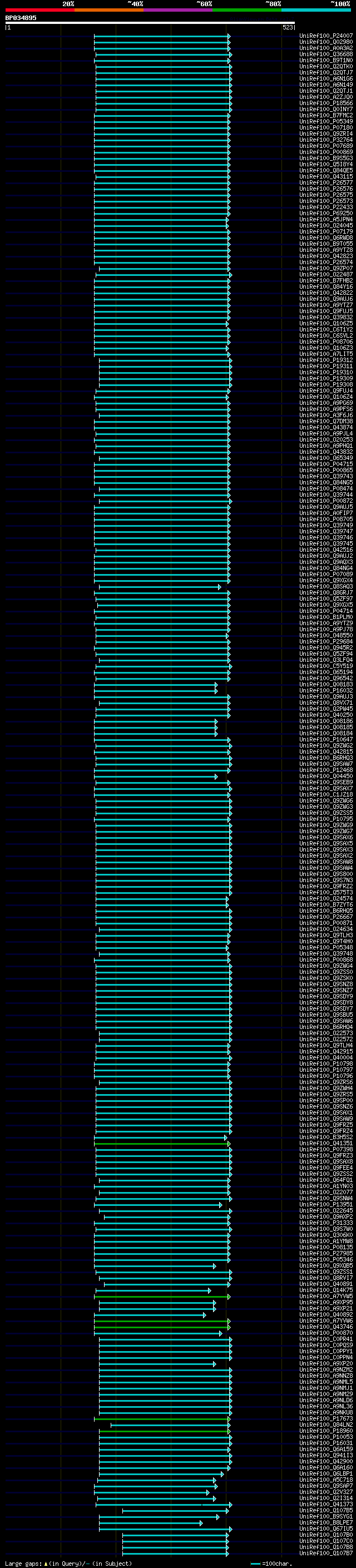Viewport: 356px width, 1568px height.
Task: Select hit label UniRef100_Q9ZRI4
Action: coord(326,133)
